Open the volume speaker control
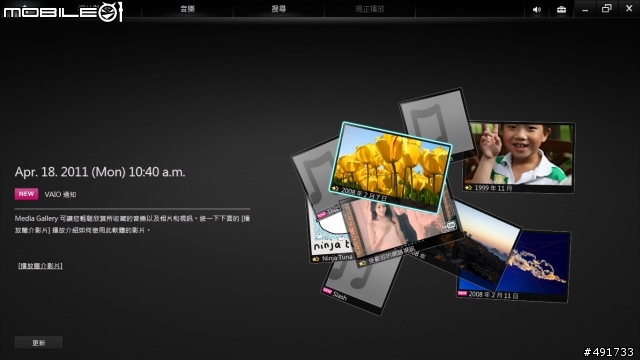 tap(537, 9)
